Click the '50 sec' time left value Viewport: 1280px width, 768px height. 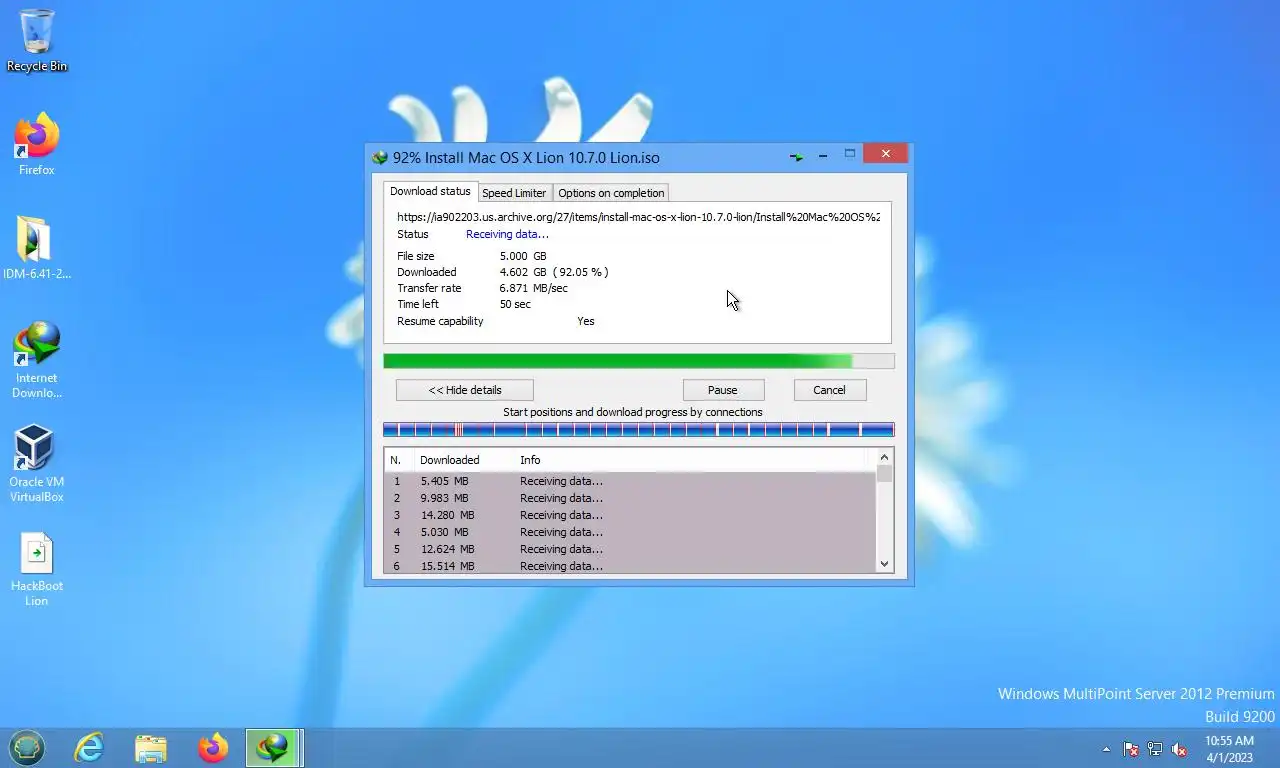click(515, 304)
